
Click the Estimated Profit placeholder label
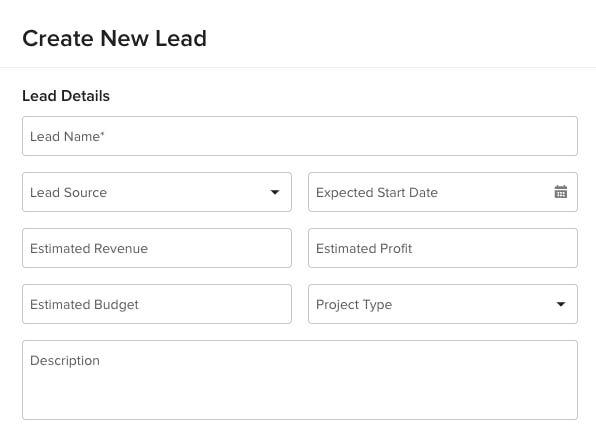[x=364, y=248]
